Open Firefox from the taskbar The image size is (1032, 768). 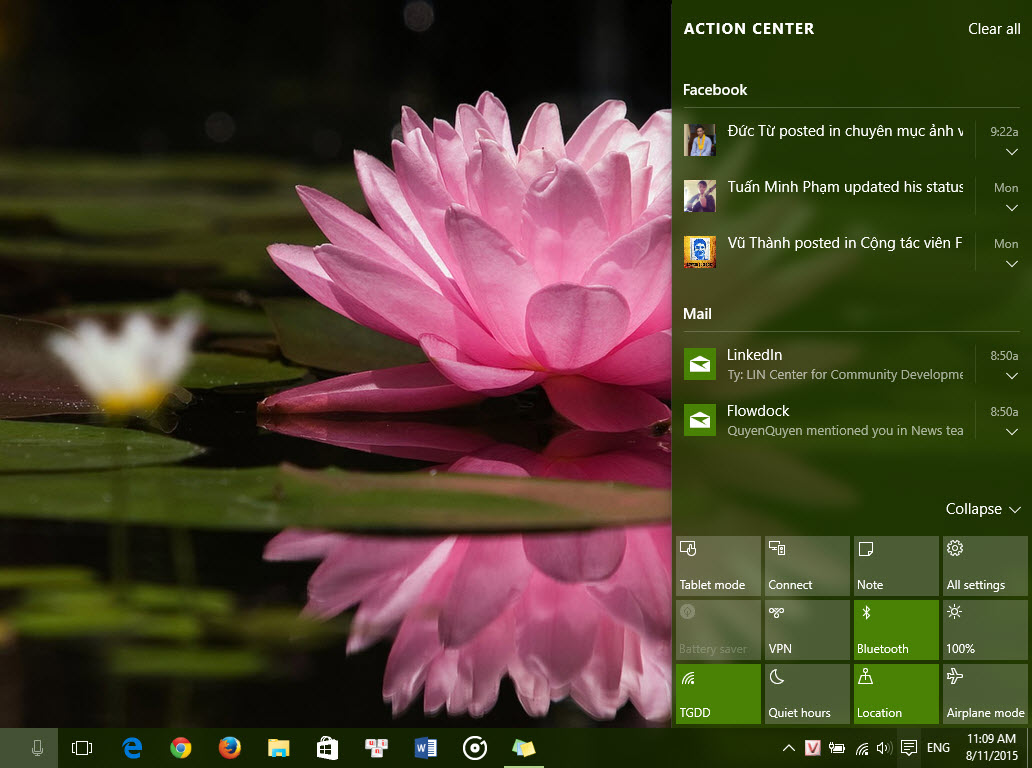(229, 747)
